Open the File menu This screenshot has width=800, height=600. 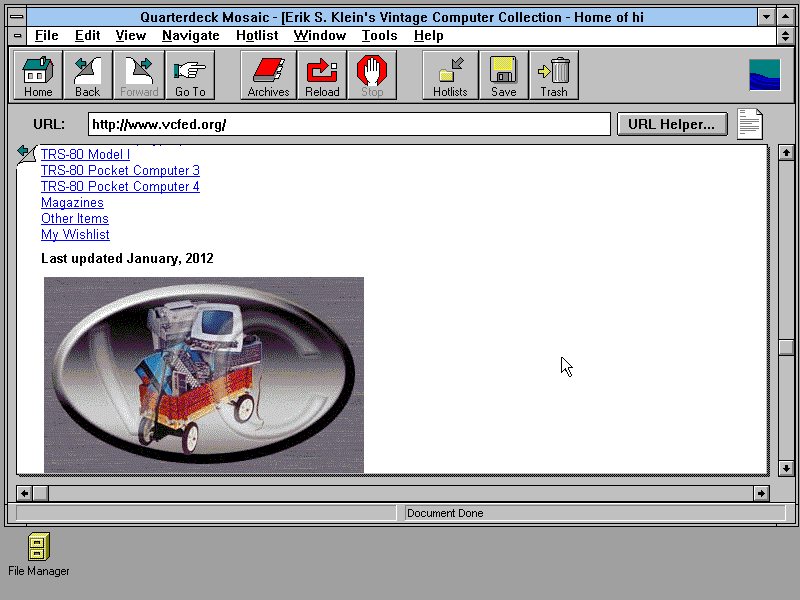pyautogui.click(x=46, y=36)
